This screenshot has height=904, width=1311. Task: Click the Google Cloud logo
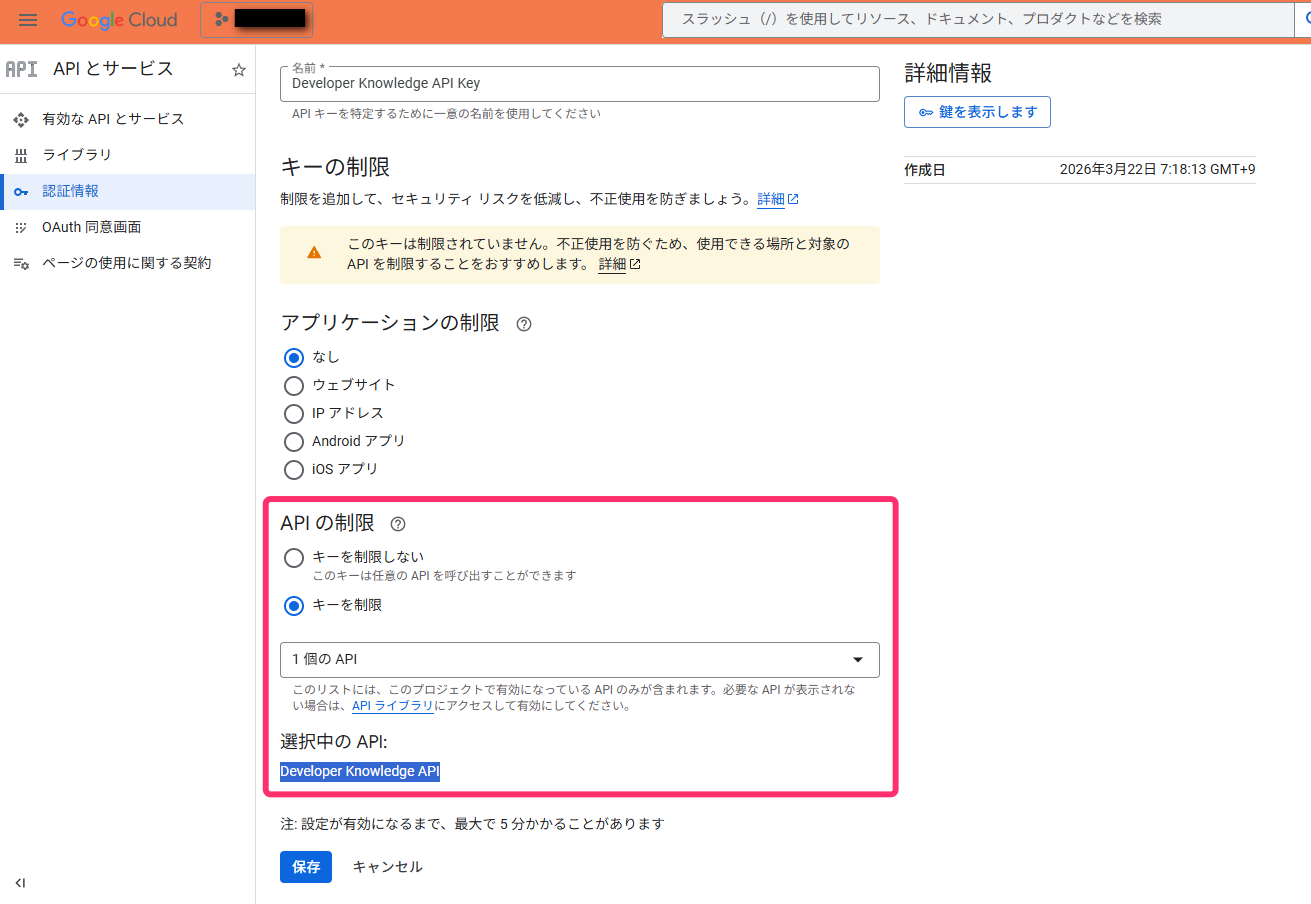[119, 20]
